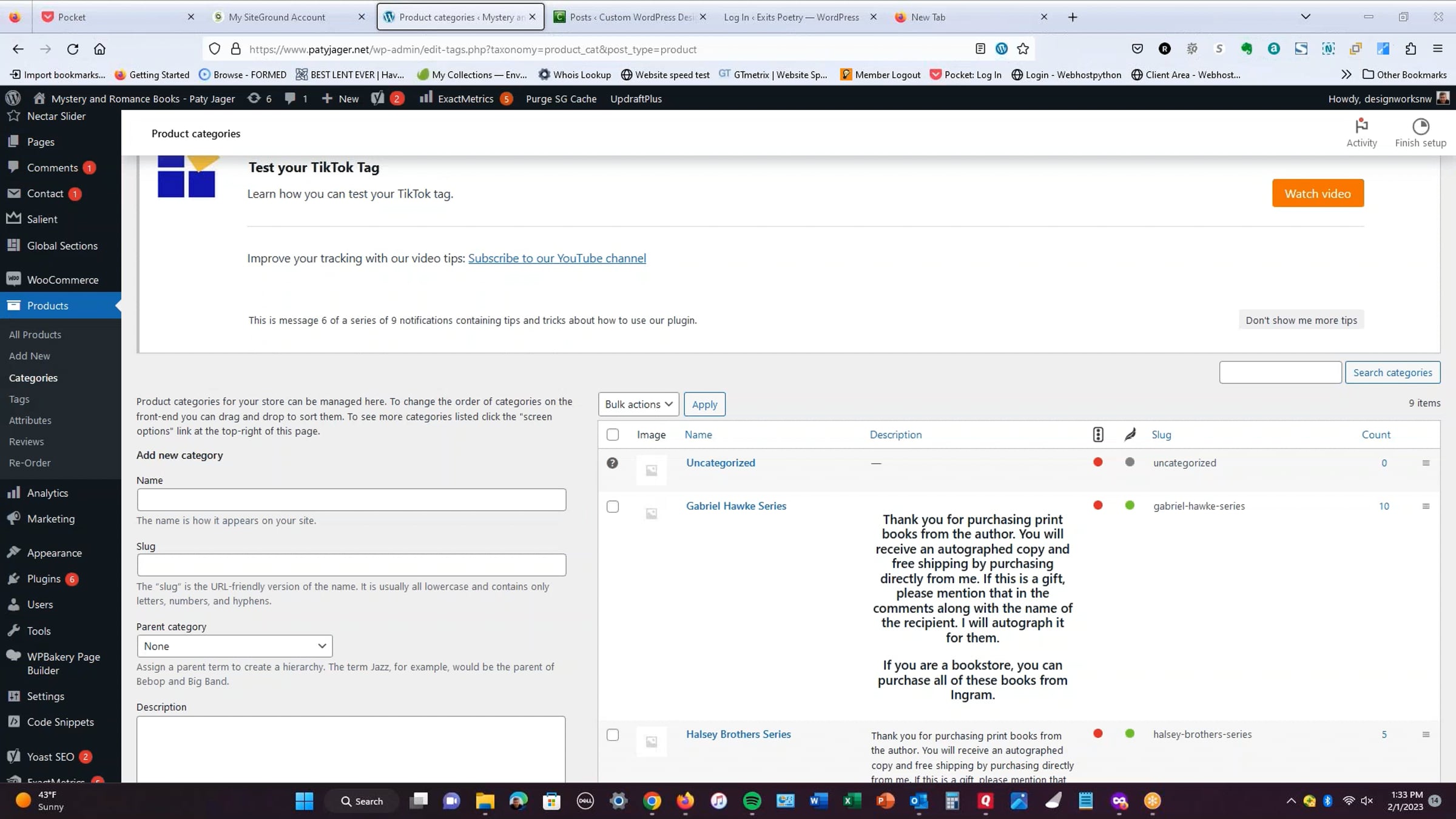Screen dimensions: 1456x819
Task: Click the Watch video button
Action: coord(1318,194)
